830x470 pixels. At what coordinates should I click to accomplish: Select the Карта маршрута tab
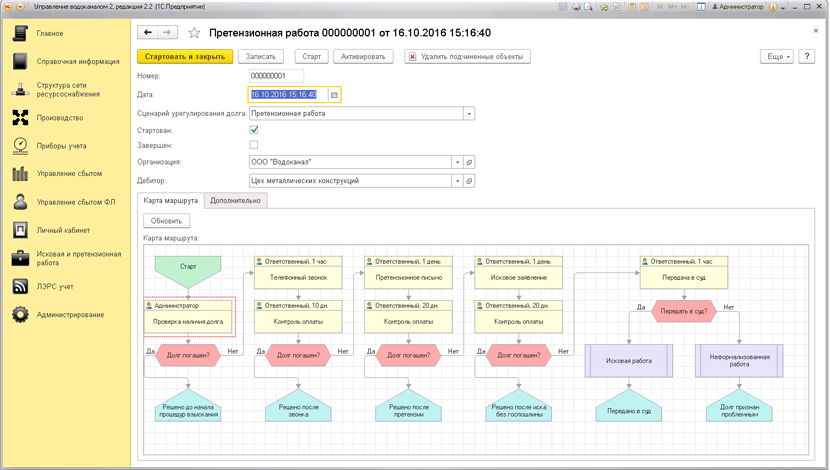170,200
